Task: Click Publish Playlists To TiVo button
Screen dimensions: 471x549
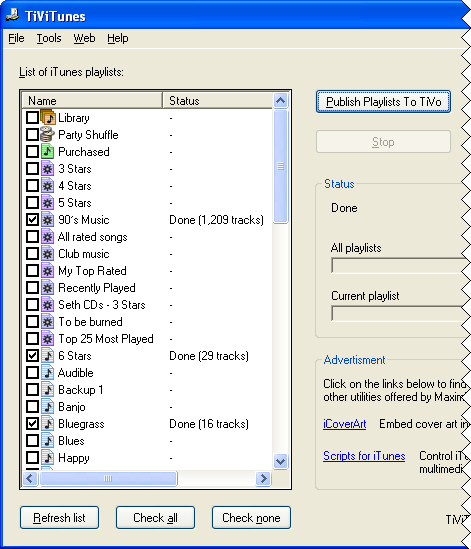Action: (x=383, y=102)
